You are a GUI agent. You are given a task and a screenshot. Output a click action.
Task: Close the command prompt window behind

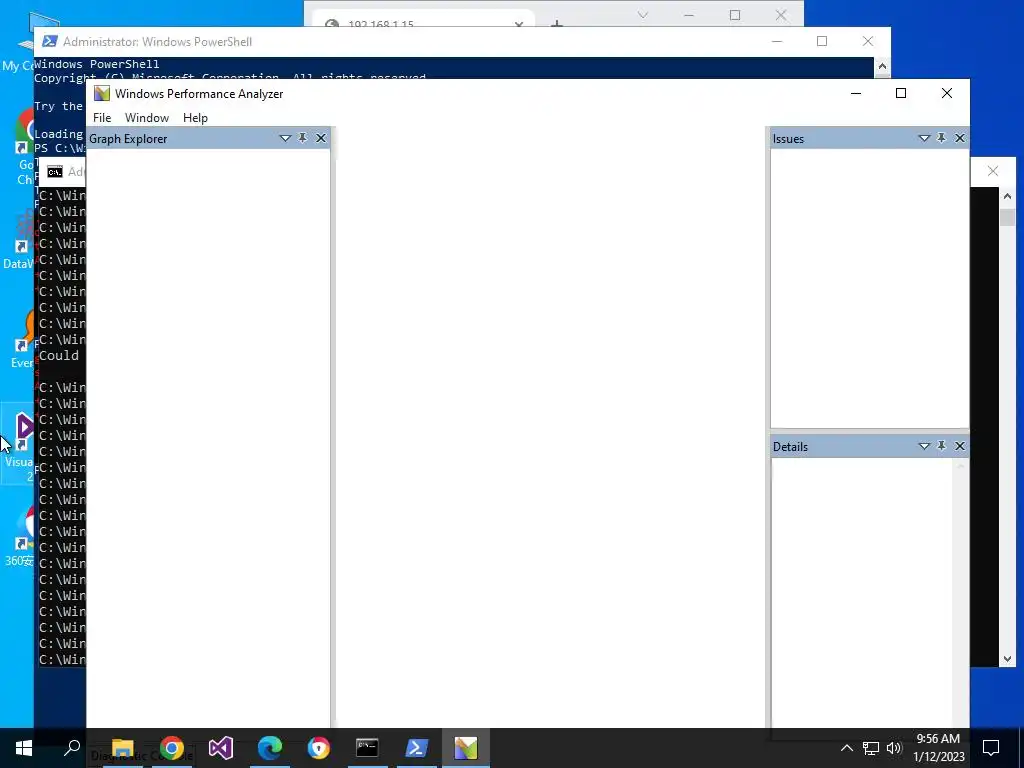[x=993, y=171]
